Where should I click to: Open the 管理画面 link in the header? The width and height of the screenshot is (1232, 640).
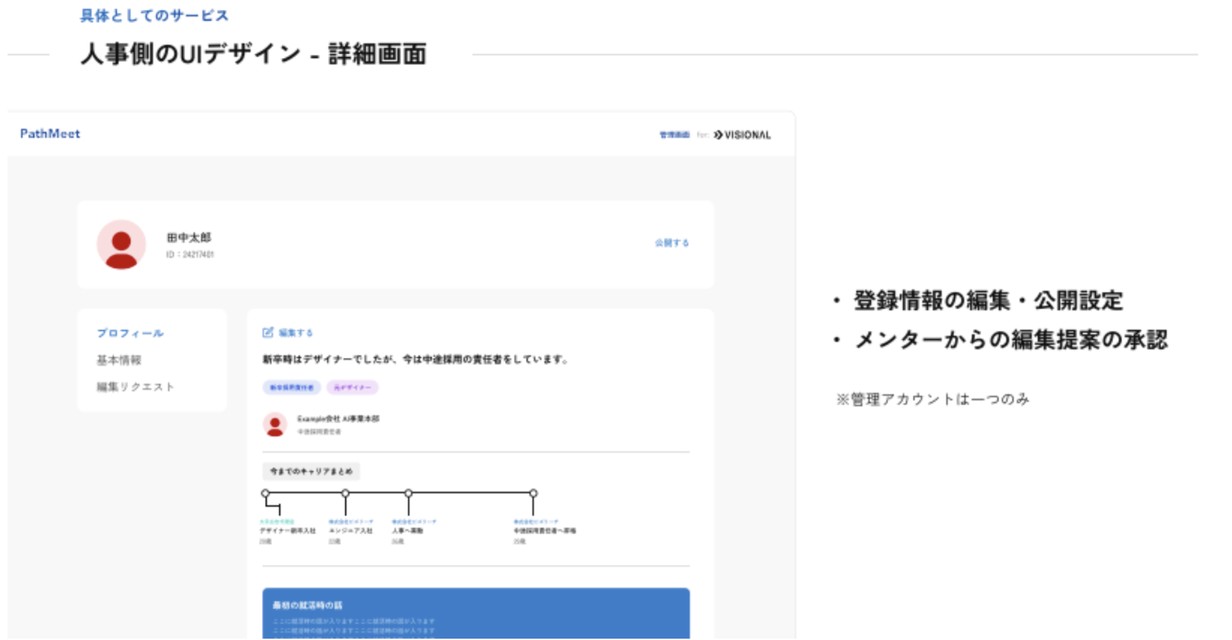(674, 135)
